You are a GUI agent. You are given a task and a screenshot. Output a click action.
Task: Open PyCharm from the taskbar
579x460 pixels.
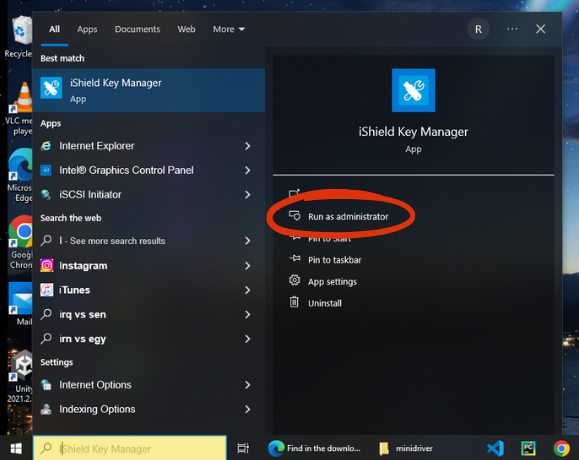[528, 448]
